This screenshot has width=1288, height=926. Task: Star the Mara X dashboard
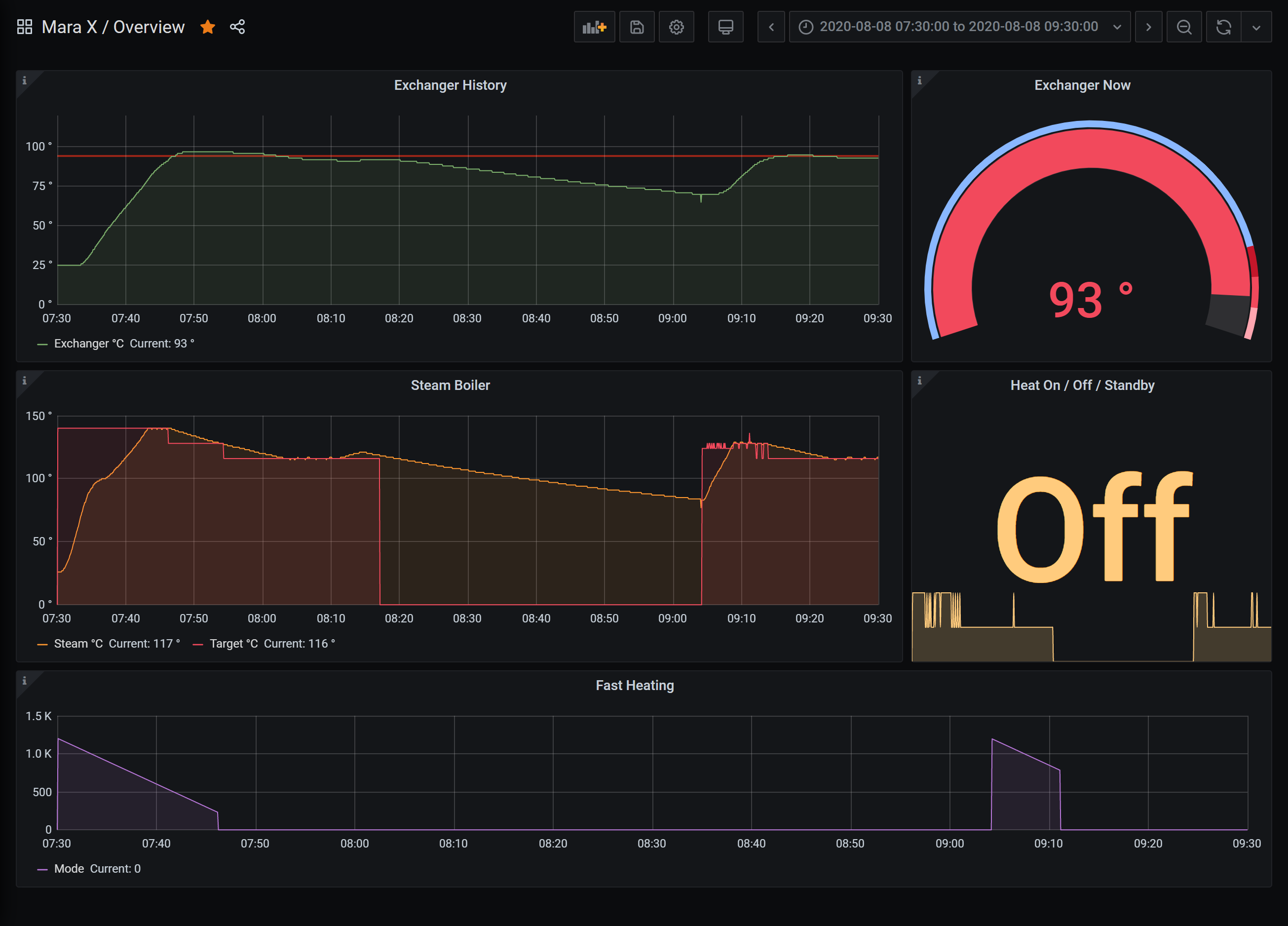[208, 27]
